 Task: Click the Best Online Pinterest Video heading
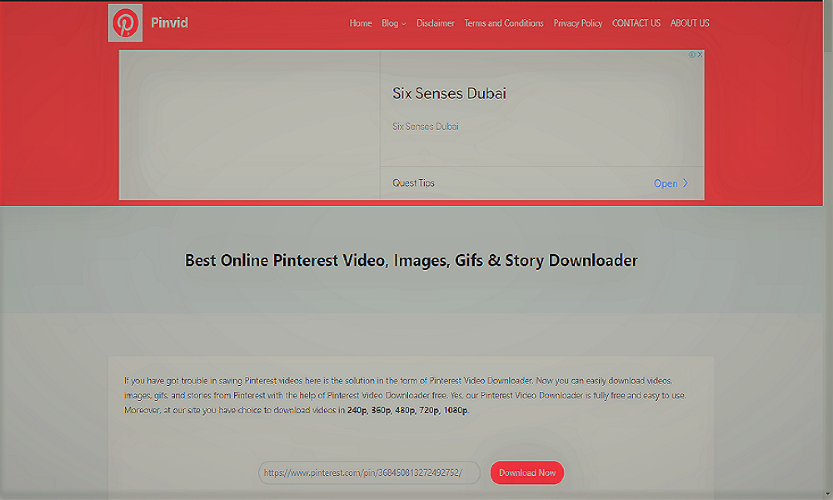click(411, 260)
